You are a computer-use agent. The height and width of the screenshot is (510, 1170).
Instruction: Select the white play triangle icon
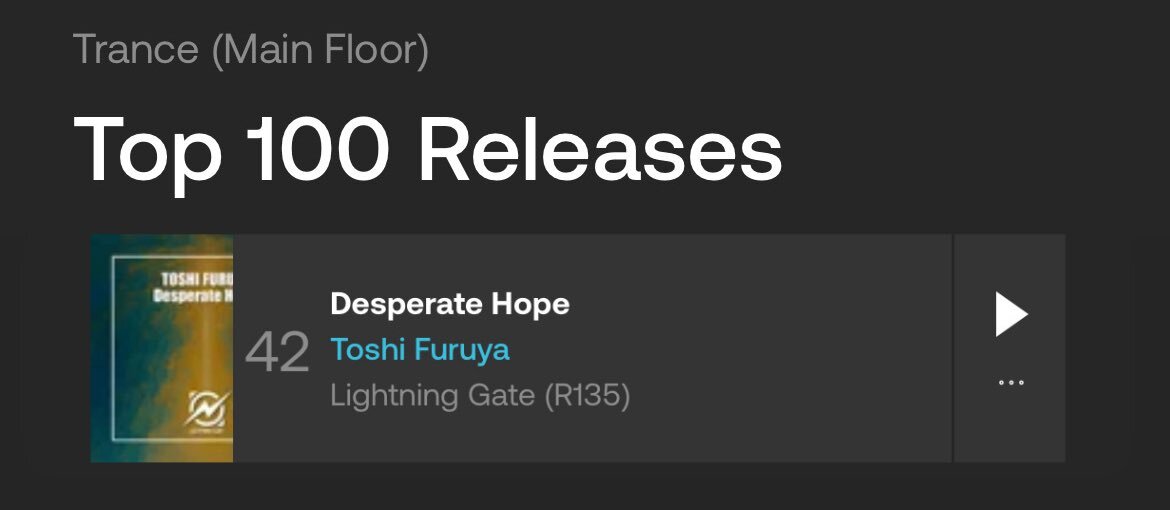coord(1011,314)
